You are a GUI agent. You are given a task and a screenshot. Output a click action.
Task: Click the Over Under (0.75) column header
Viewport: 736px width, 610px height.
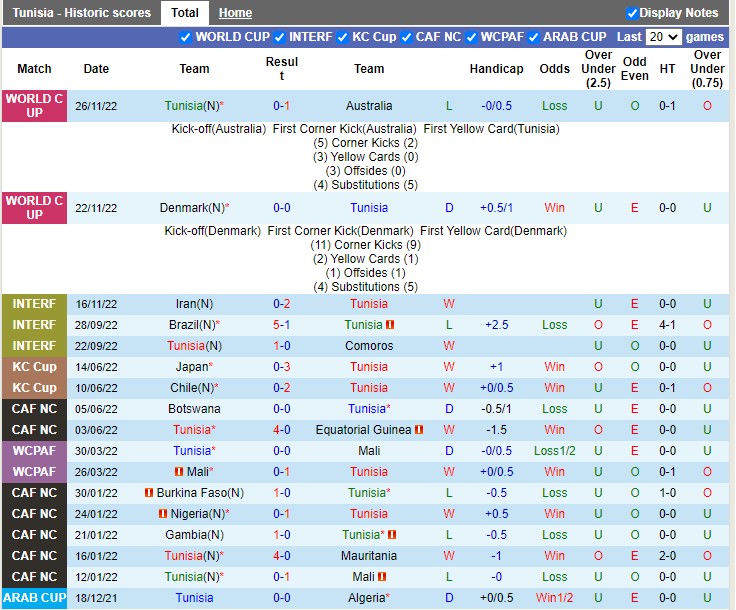coord(707,69)
